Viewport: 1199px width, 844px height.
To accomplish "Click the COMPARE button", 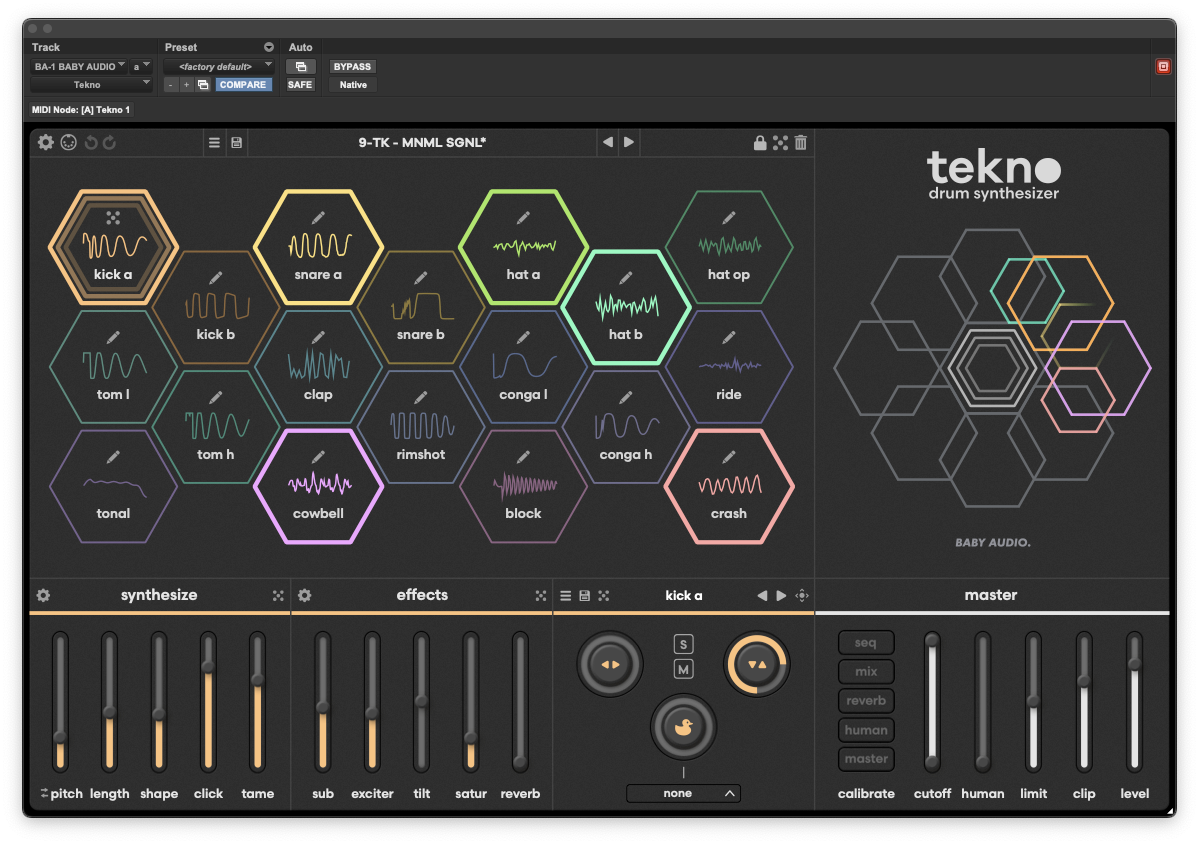I will pyautogui.click(x=242, y=85).
